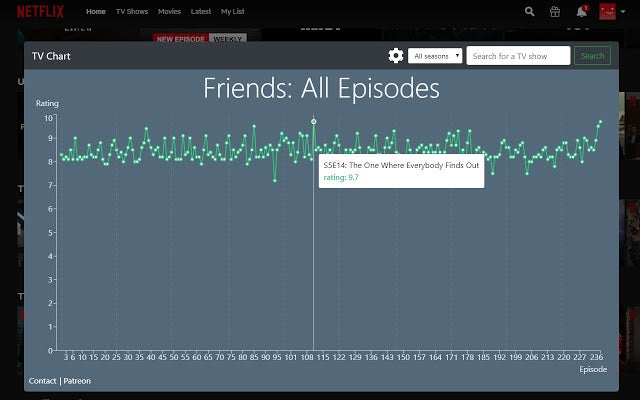The height and width of the screenshot is (400, 640).
Task: Click the lowest rating point near episode 95
Action: click(x=275, y=180)
